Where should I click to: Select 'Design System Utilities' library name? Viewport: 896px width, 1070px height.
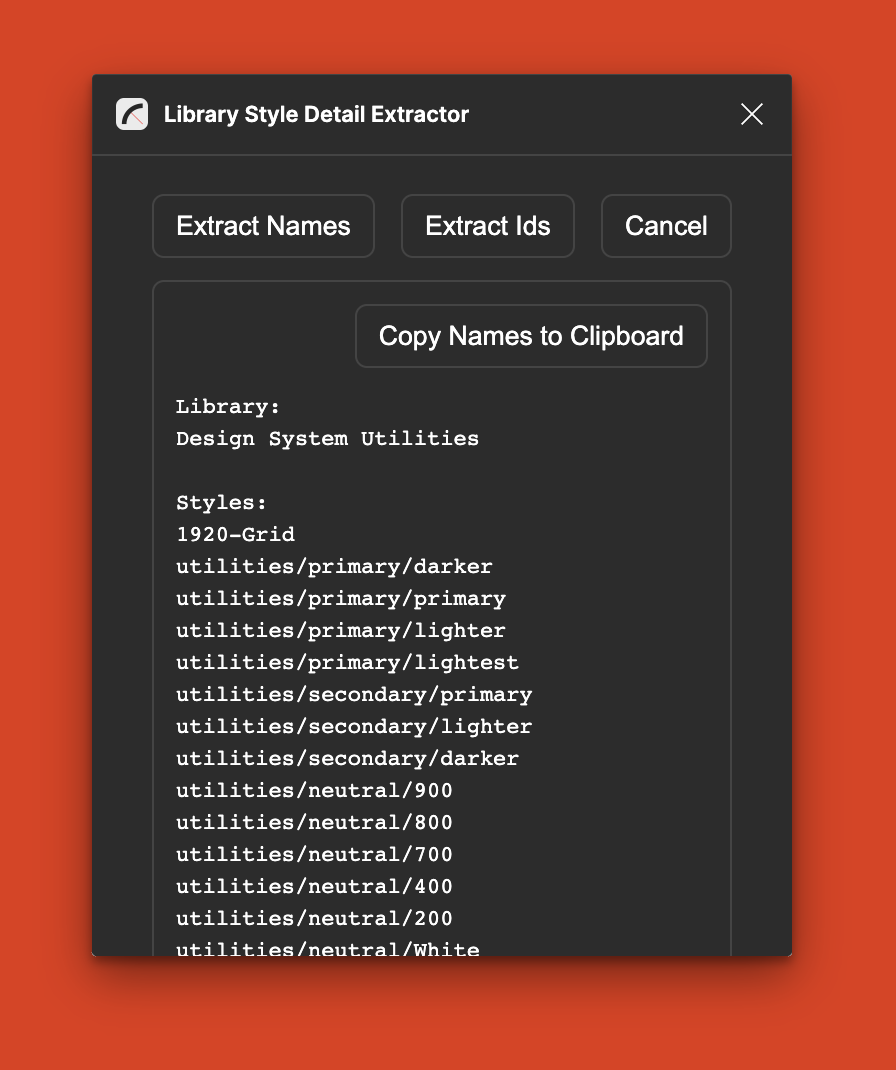point(328,439)
